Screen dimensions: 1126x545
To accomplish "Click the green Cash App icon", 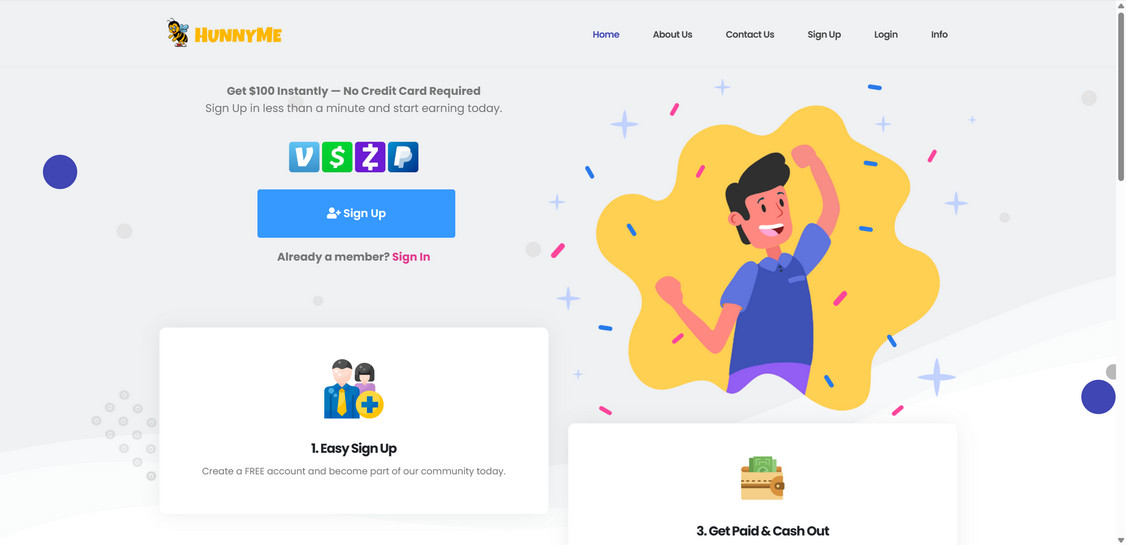I will click(337, 157).
